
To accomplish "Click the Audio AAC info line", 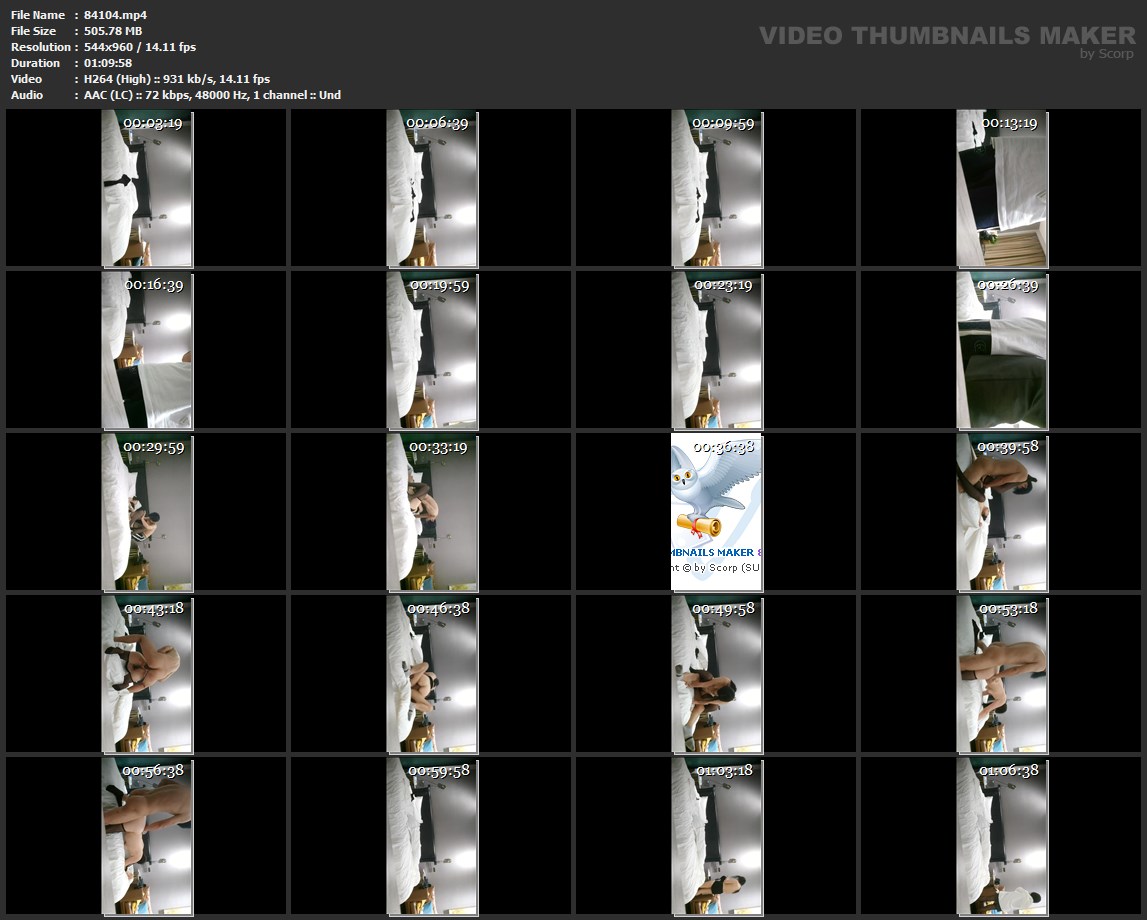I will pyautogui.click(x=212, y=95).
